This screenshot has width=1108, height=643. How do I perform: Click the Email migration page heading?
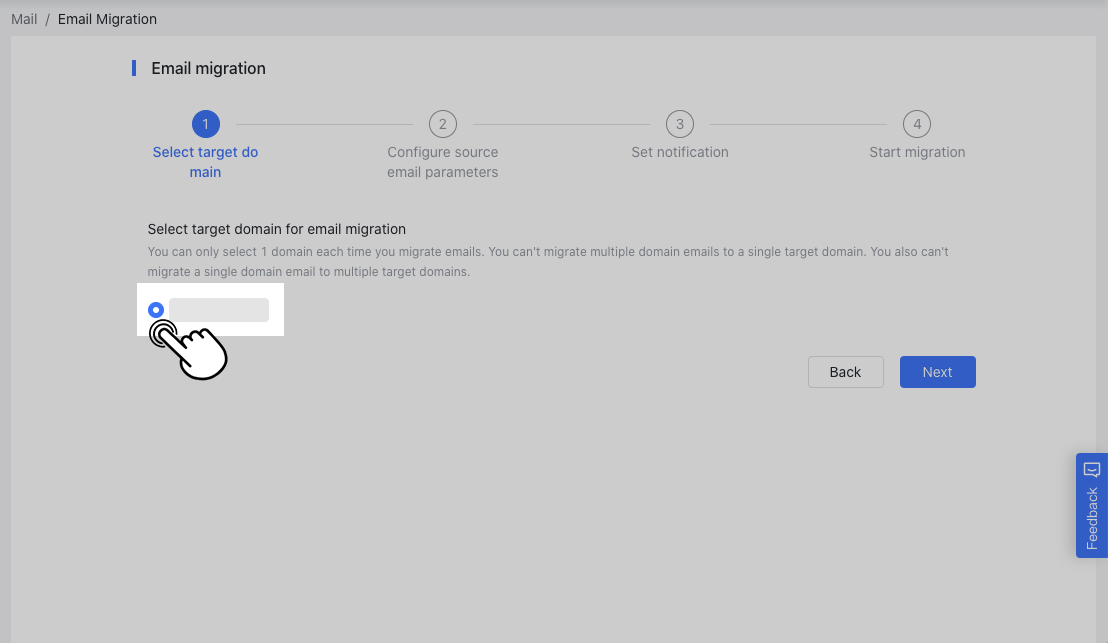[x=207, y=67]
